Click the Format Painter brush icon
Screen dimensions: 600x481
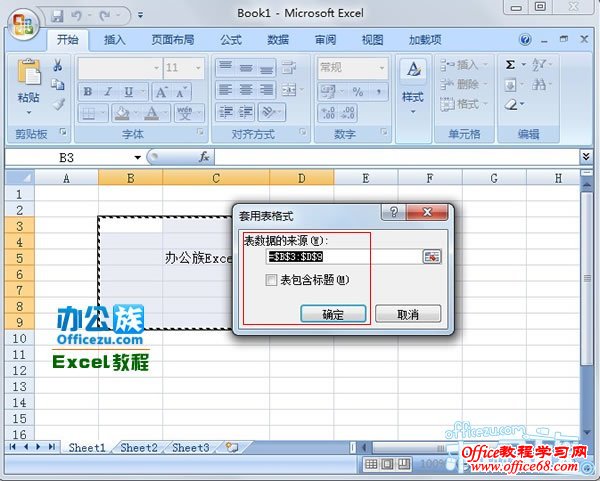coord(59,104)
